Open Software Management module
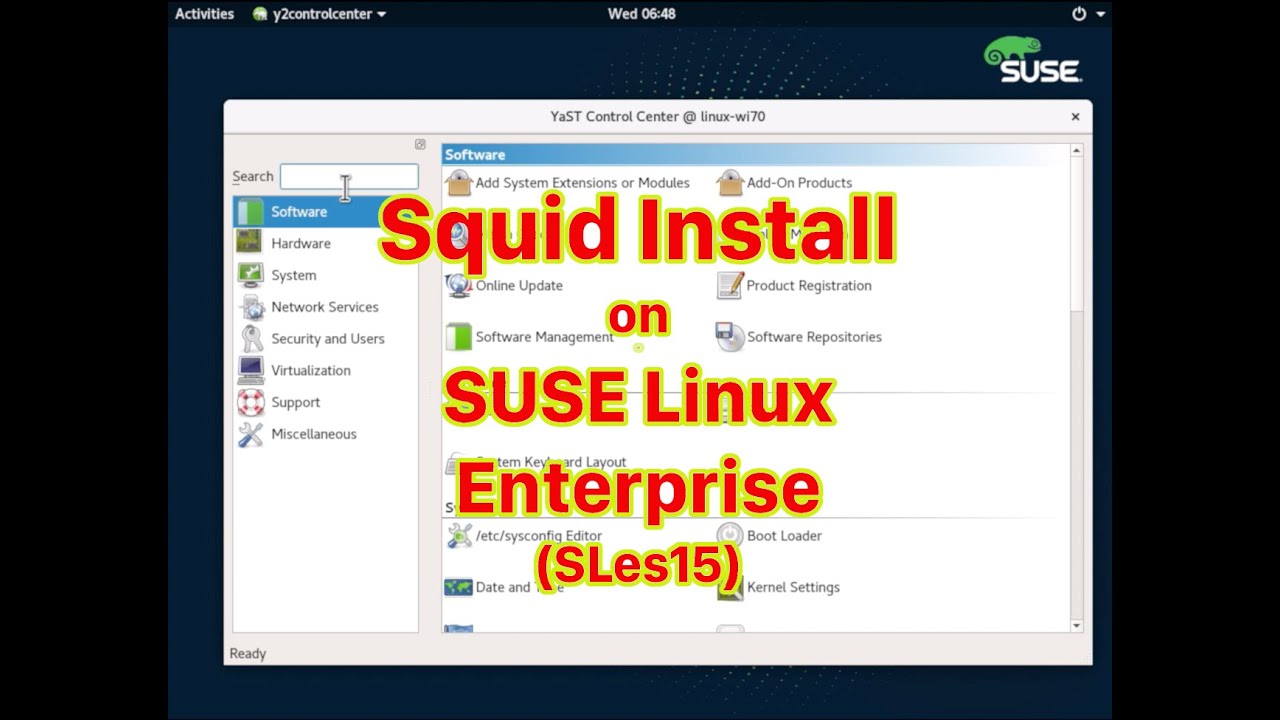Image resolution: width=1280 pixels, height=720 pixels. click(x=530, y=337)
